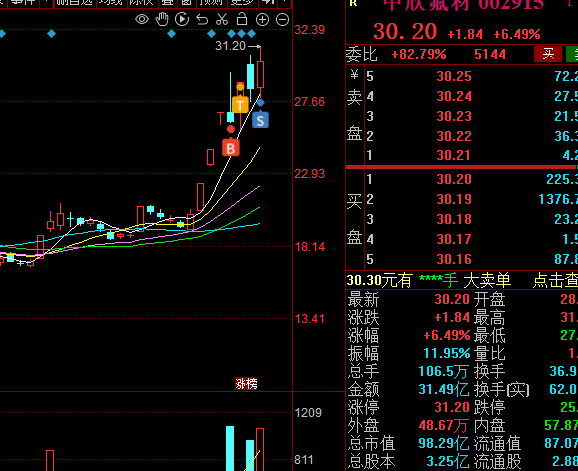Screen dimensions: 578x471
Task: Click the undo arrow icon
Action: [202, 19]
